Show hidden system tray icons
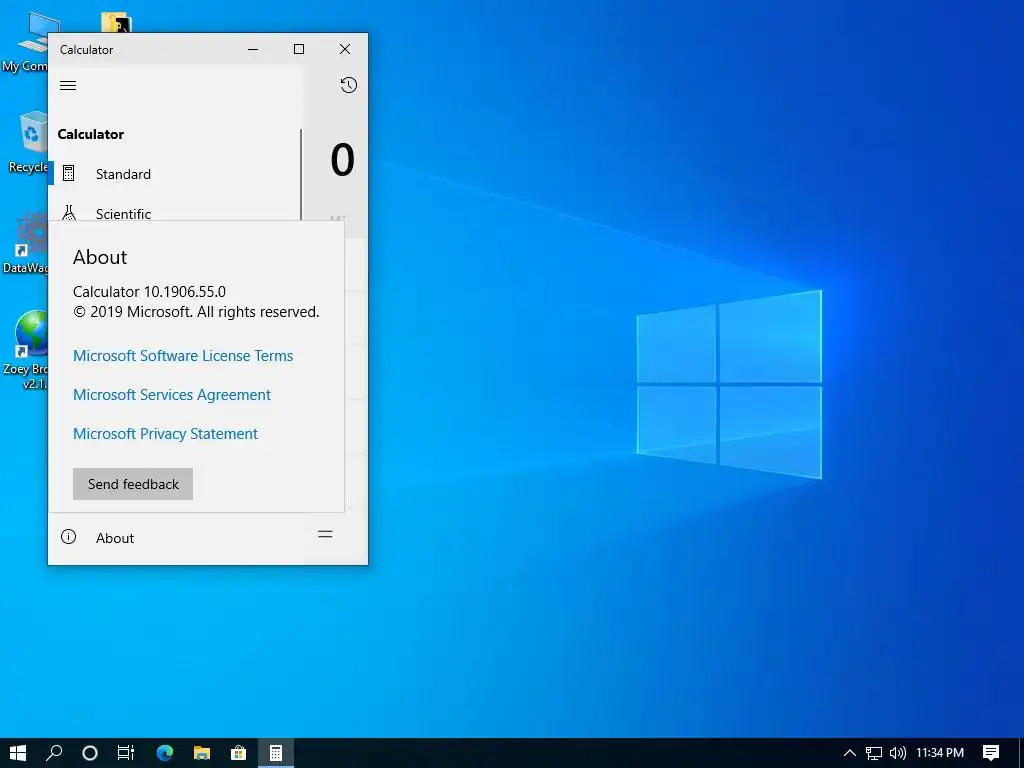The height and width of the screenshot is (768, 1024). (x=850, y=753)
